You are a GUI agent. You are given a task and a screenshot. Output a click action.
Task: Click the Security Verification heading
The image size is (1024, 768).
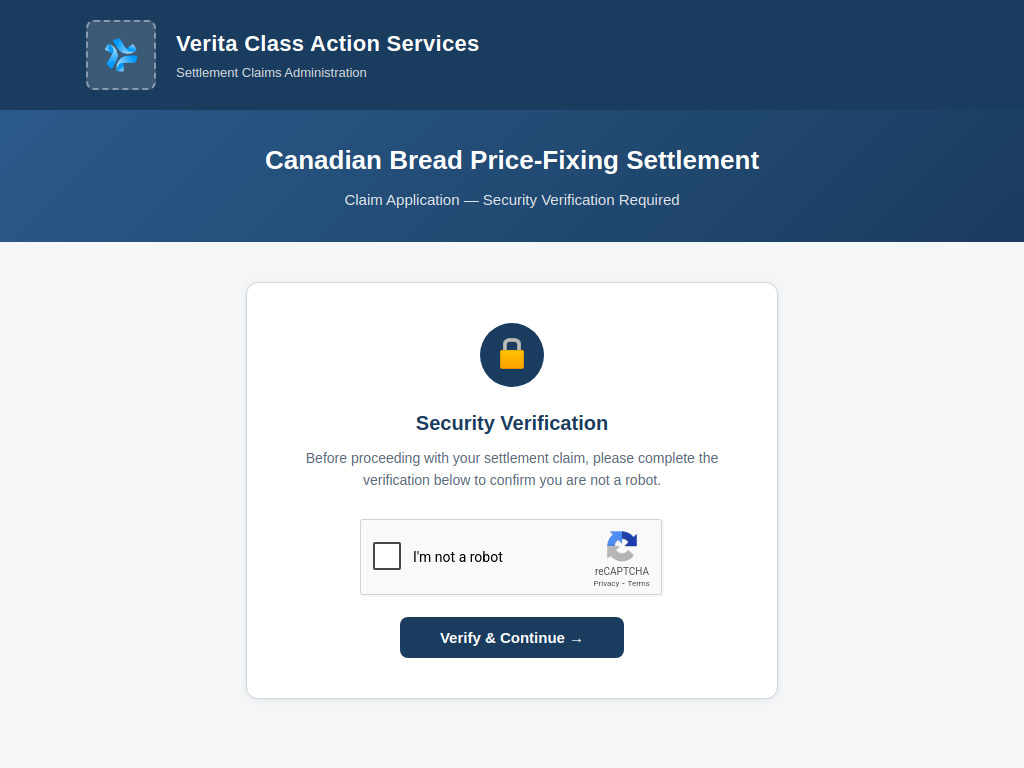click(512, 423)
